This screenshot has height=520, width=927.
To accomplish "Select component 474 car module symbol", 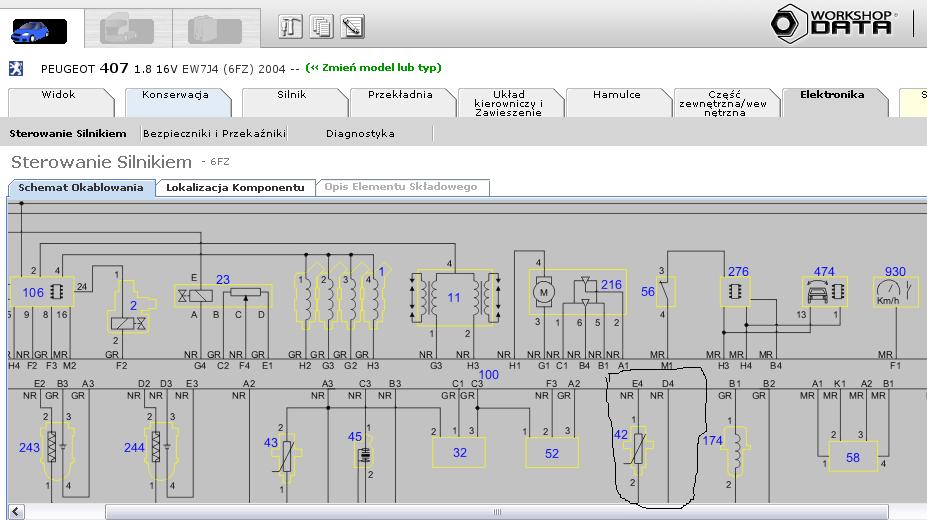I will [x=825, y=291].
